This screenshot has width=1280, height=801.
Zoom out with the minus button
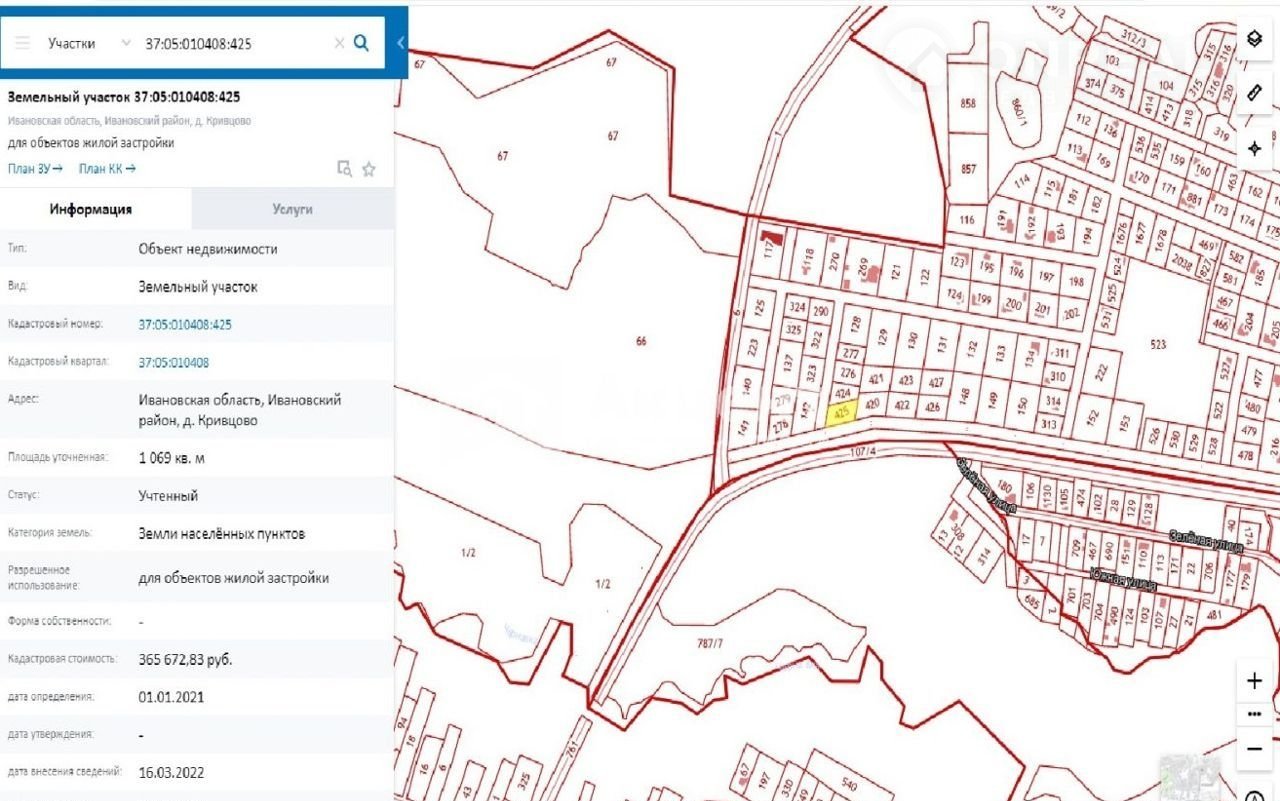pos(1254,748)
